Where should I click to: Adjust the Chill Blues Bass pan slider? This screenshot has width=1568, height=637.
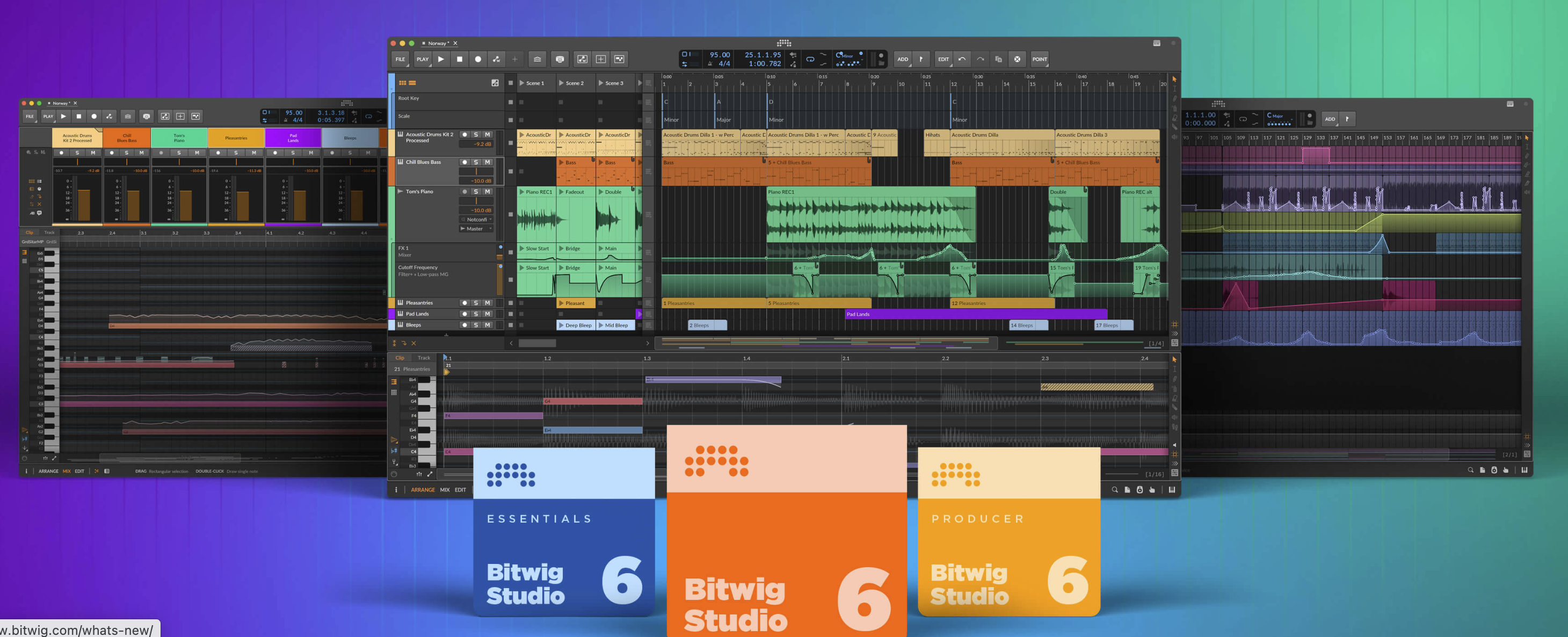point(476,172)
